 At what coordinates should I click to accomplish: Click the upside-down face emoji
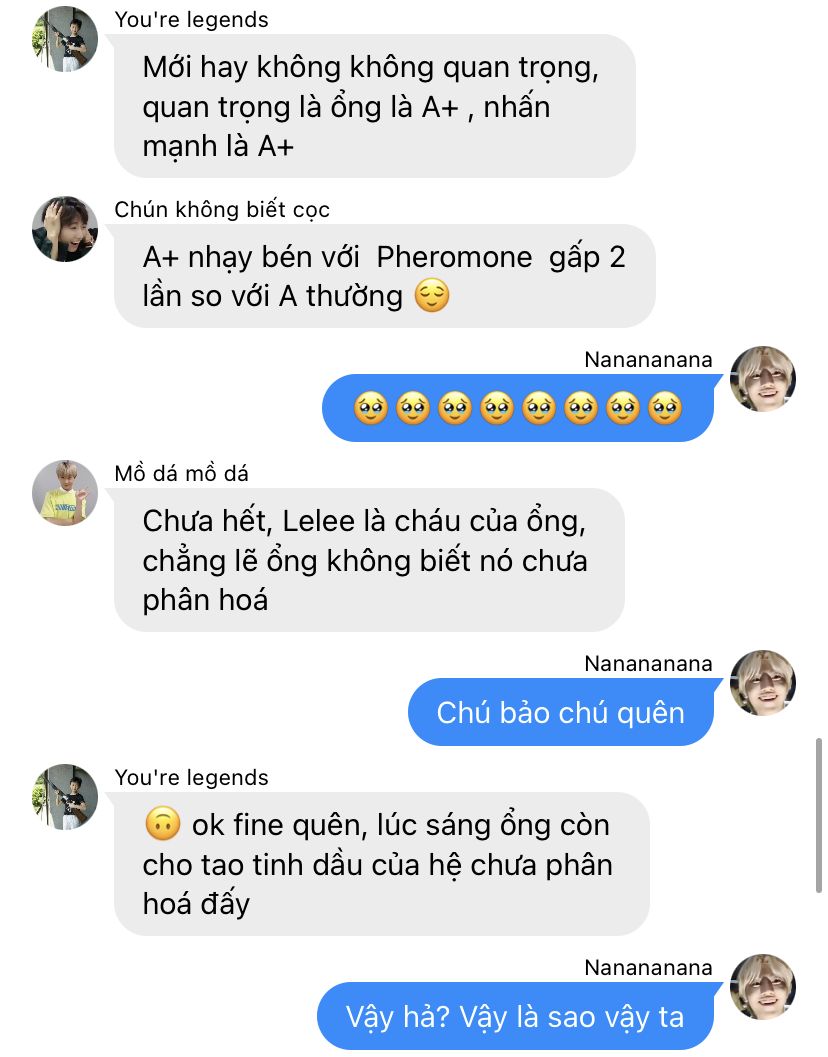162,824
